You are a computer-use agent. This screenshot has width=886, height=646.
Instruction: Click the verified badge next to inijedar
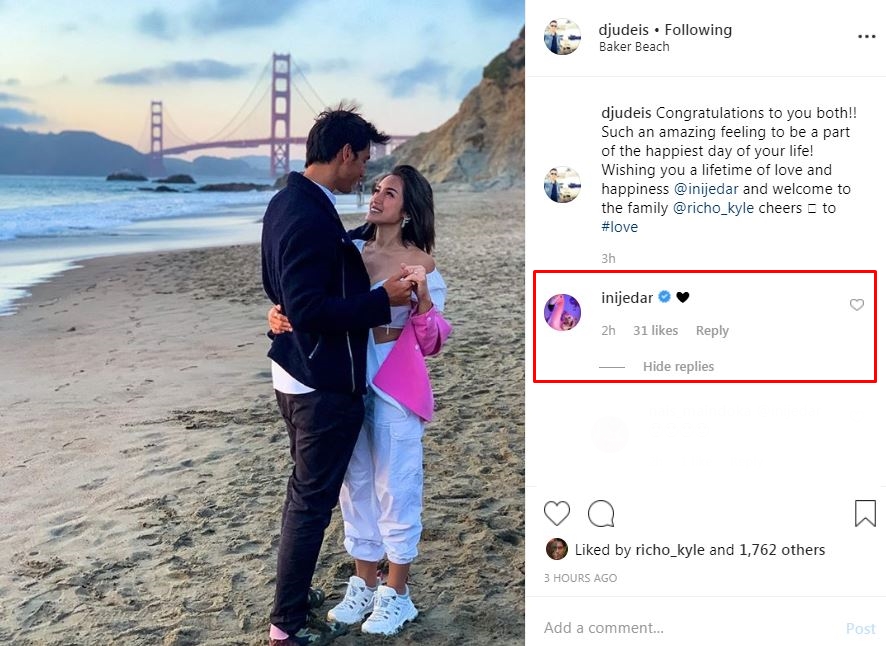[x=662, y=297]
